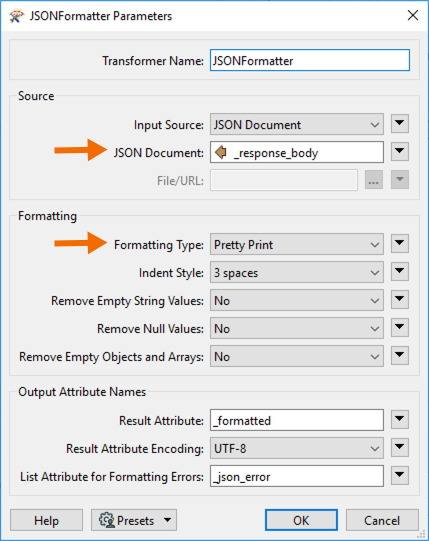Open the arrow menu next to Input Source

[400, 124]
